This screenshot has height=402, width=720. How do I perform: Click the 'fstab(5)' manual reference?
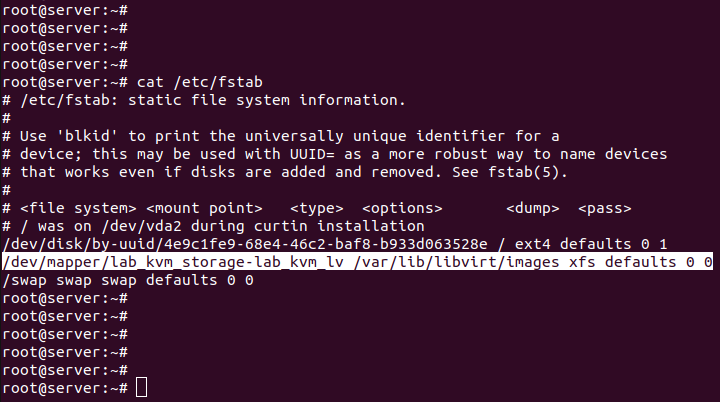pyautogui.click(x=523, y=172)
